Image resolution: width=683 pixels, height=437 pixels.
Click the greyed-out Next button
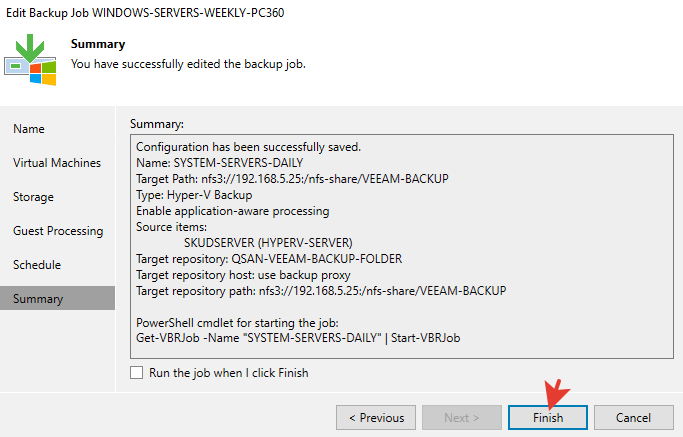pyautogui.click(x=462, y=418)
